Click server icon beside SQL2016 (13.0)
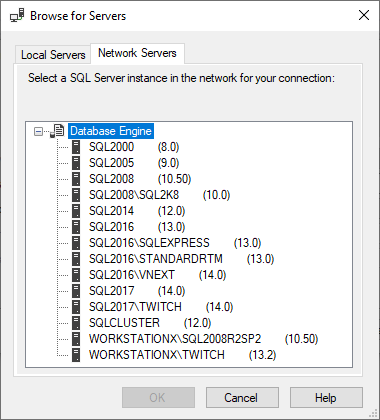 (x=76, y=227)
